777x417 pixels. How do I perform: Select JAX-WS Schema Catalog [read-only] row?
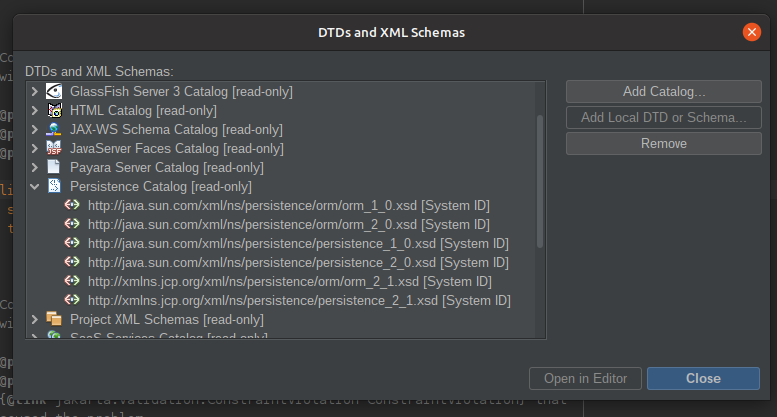[176, 130]
